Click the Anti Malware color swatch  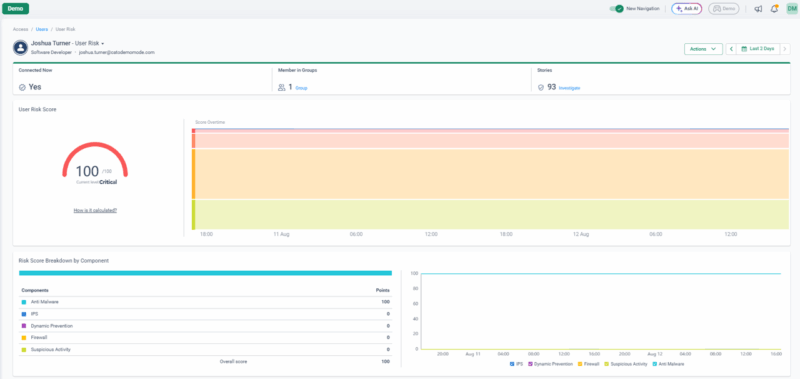click(23, 302)
